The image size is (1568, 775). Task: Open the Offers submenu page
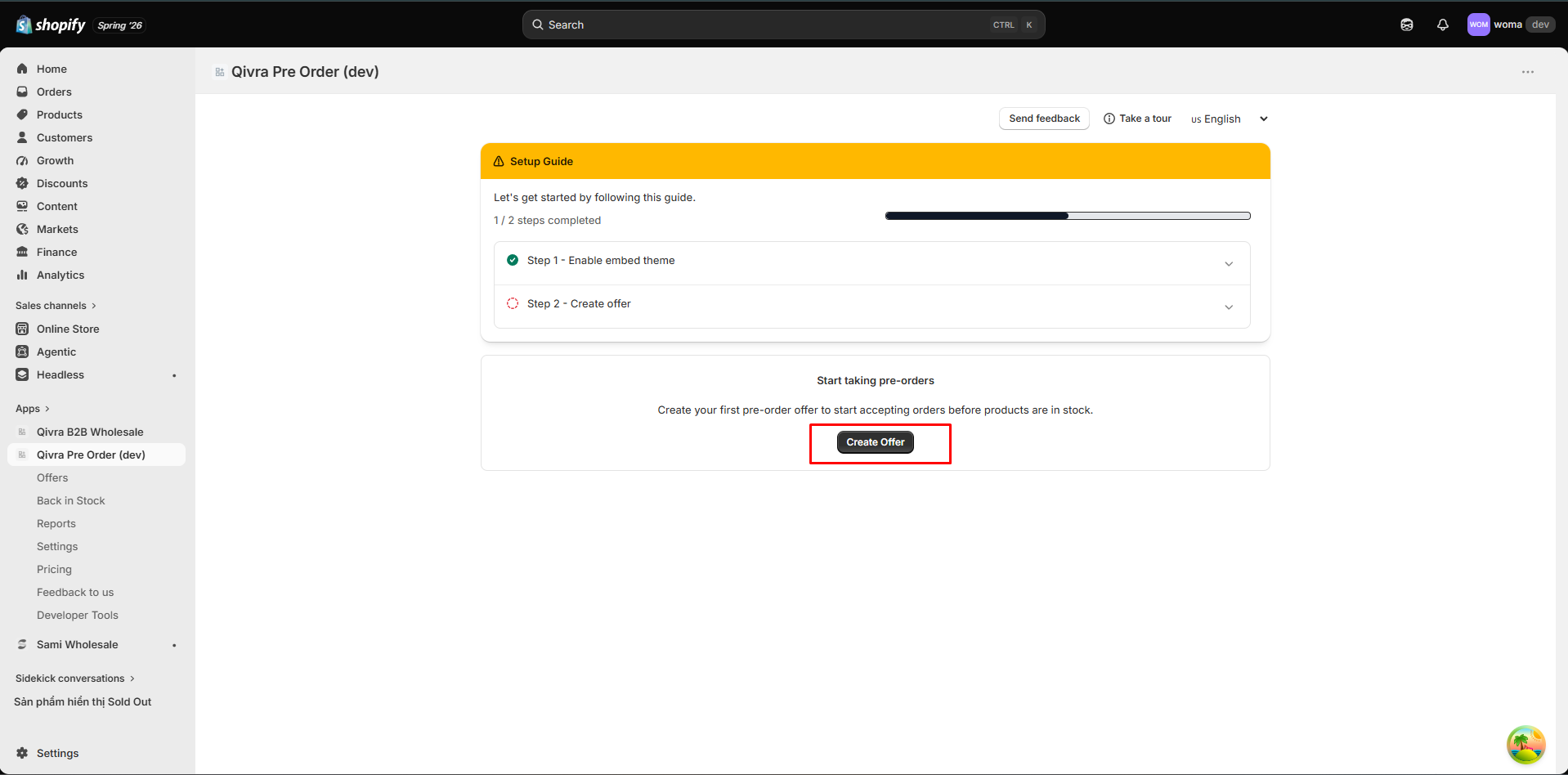tap(52, 477)
